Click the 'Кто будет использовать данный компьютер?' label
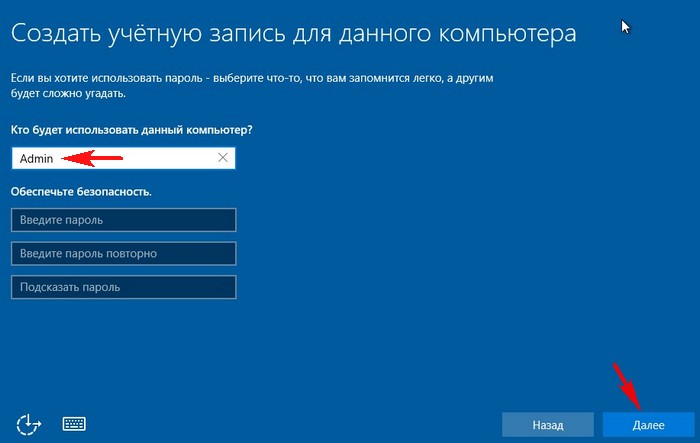Screen dimensions: 700x443 (x=132, y=130)
